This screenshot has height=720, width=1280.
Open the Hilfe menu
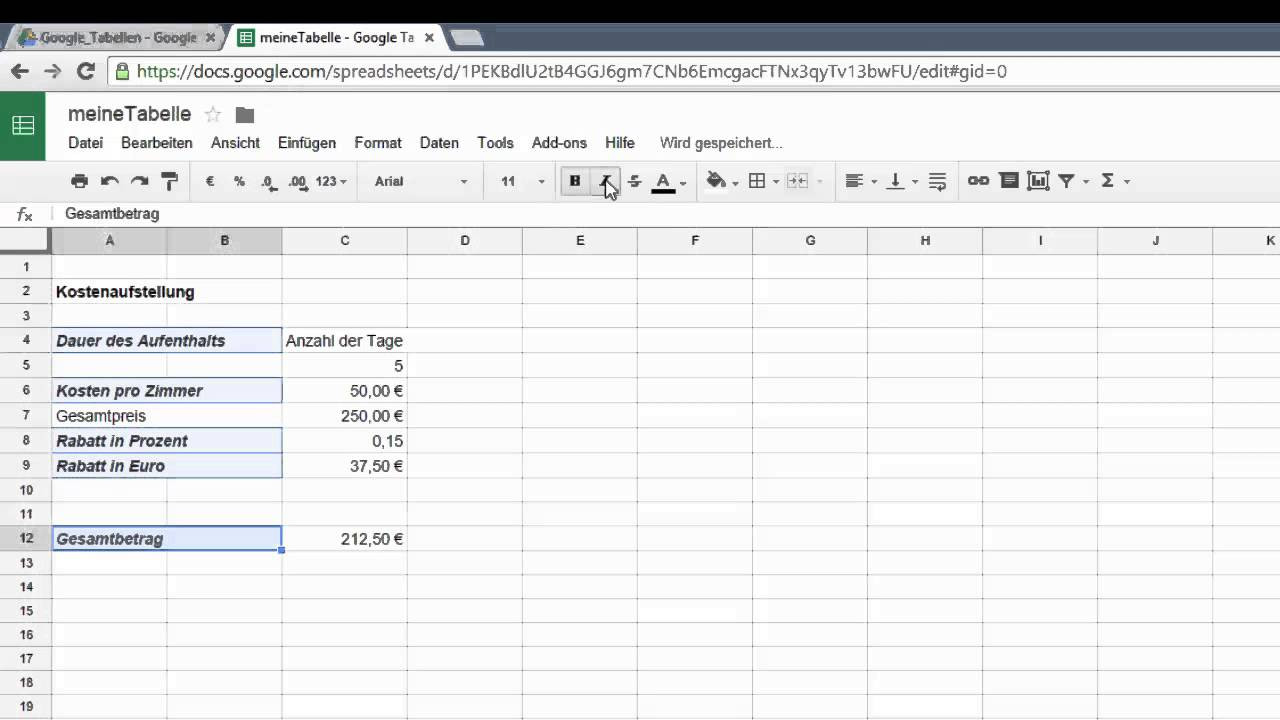click(x=620, y=143)
